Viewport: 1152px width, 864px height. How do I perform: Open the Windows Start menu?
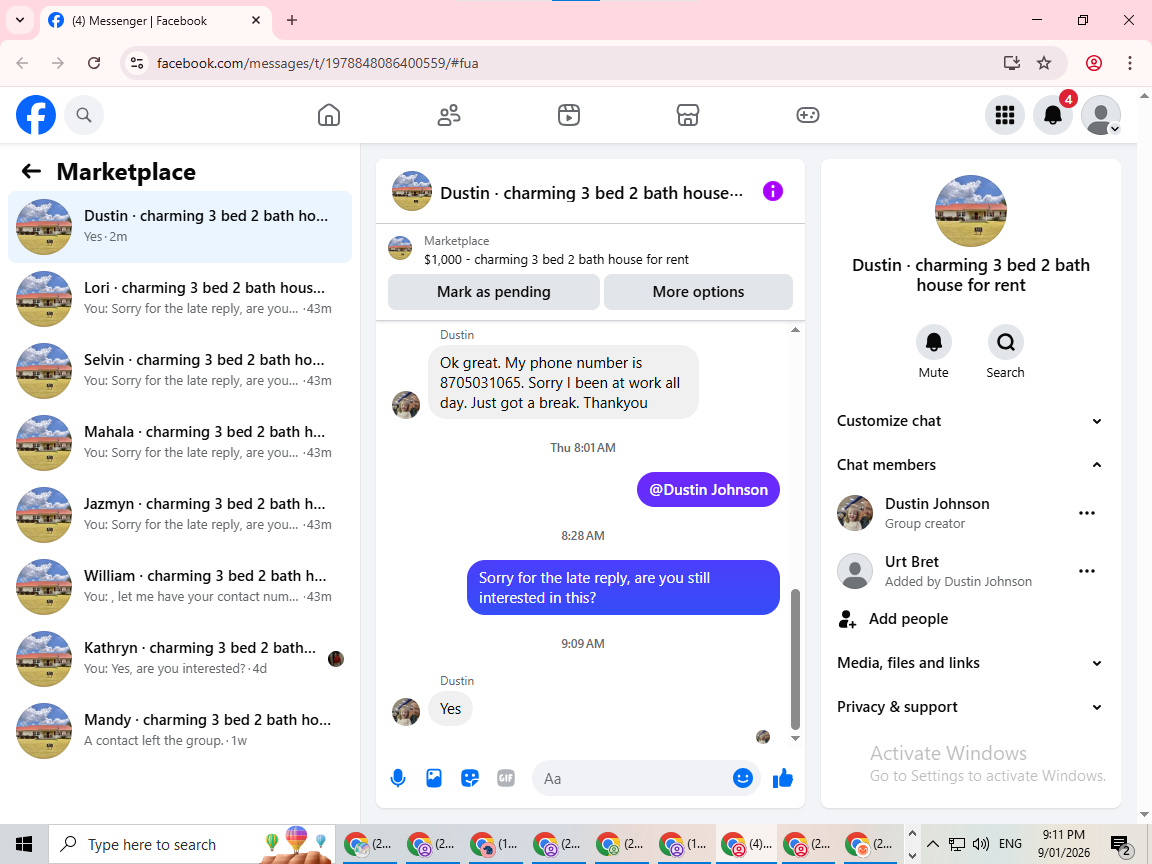pyautogui.click(x=24, y=844)
